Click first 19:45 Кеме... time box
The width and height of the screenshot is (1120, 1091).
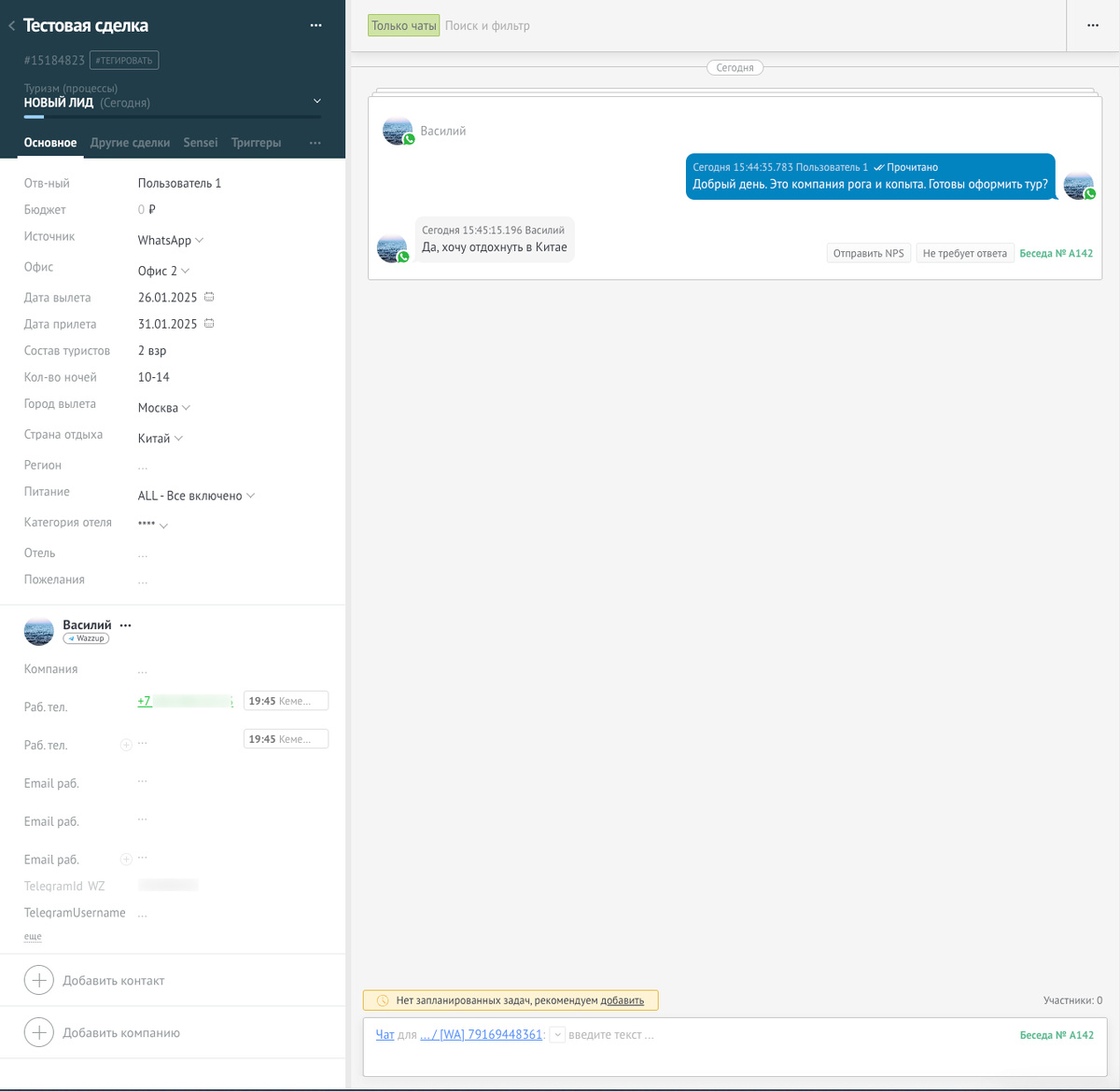(x=286, y=701)
